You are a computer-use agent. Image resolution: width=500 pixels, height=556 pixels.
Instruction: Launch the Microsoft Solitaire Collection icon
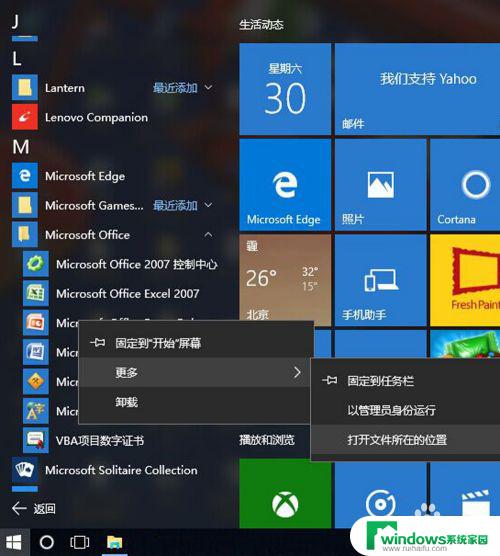coord(24,470)
